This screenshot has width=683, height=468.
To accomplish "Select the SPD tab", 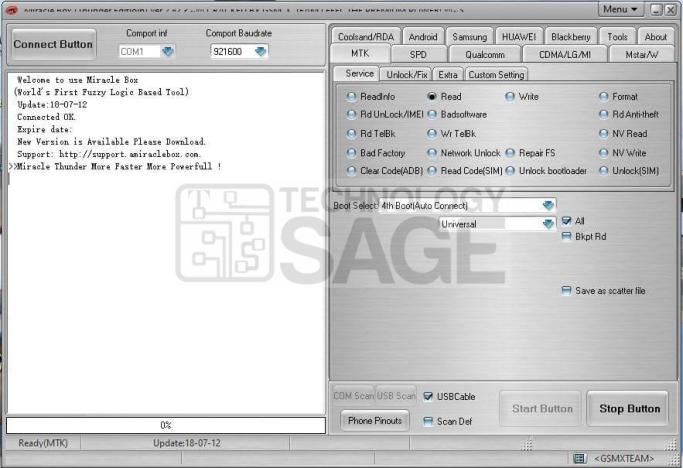I will pyautogui.click(x=418, y=54).
